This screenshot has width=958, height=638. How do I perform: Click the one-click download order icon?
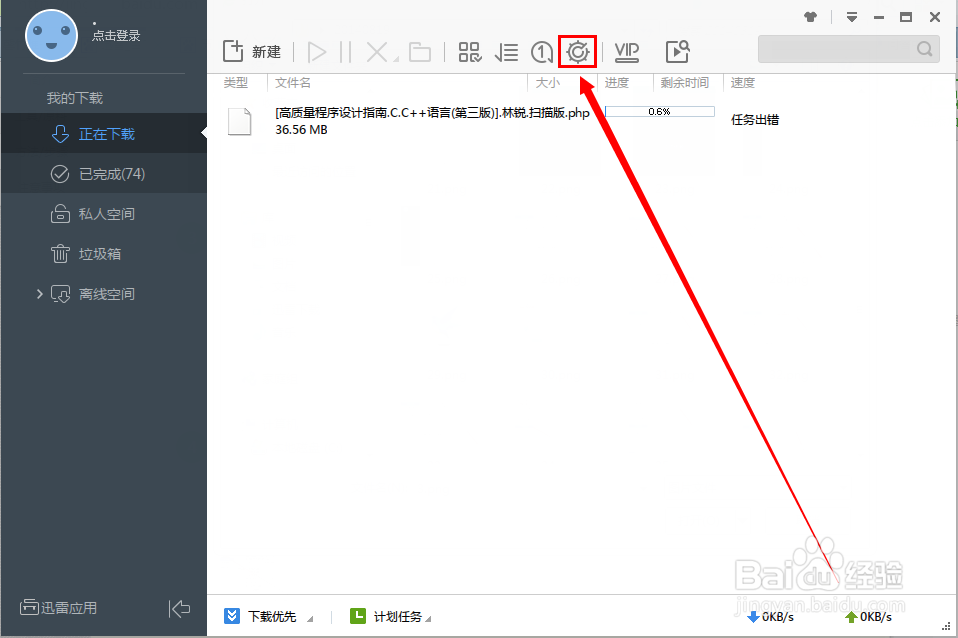tap(542, 51)
